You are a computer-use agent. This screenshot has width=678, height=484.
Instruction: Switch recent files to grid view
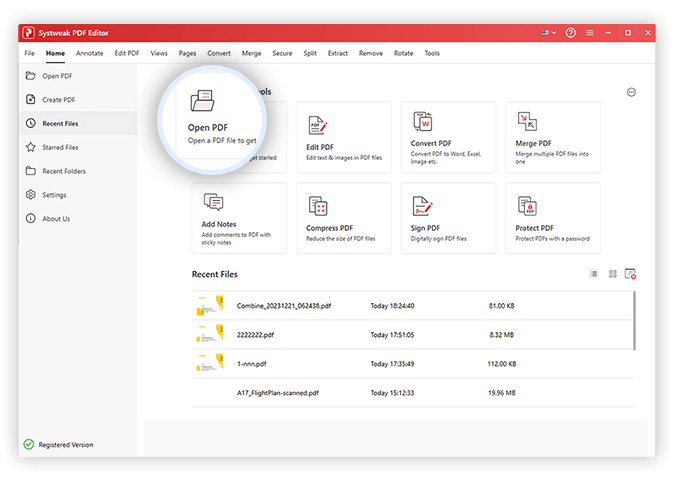tap(613, 274)
